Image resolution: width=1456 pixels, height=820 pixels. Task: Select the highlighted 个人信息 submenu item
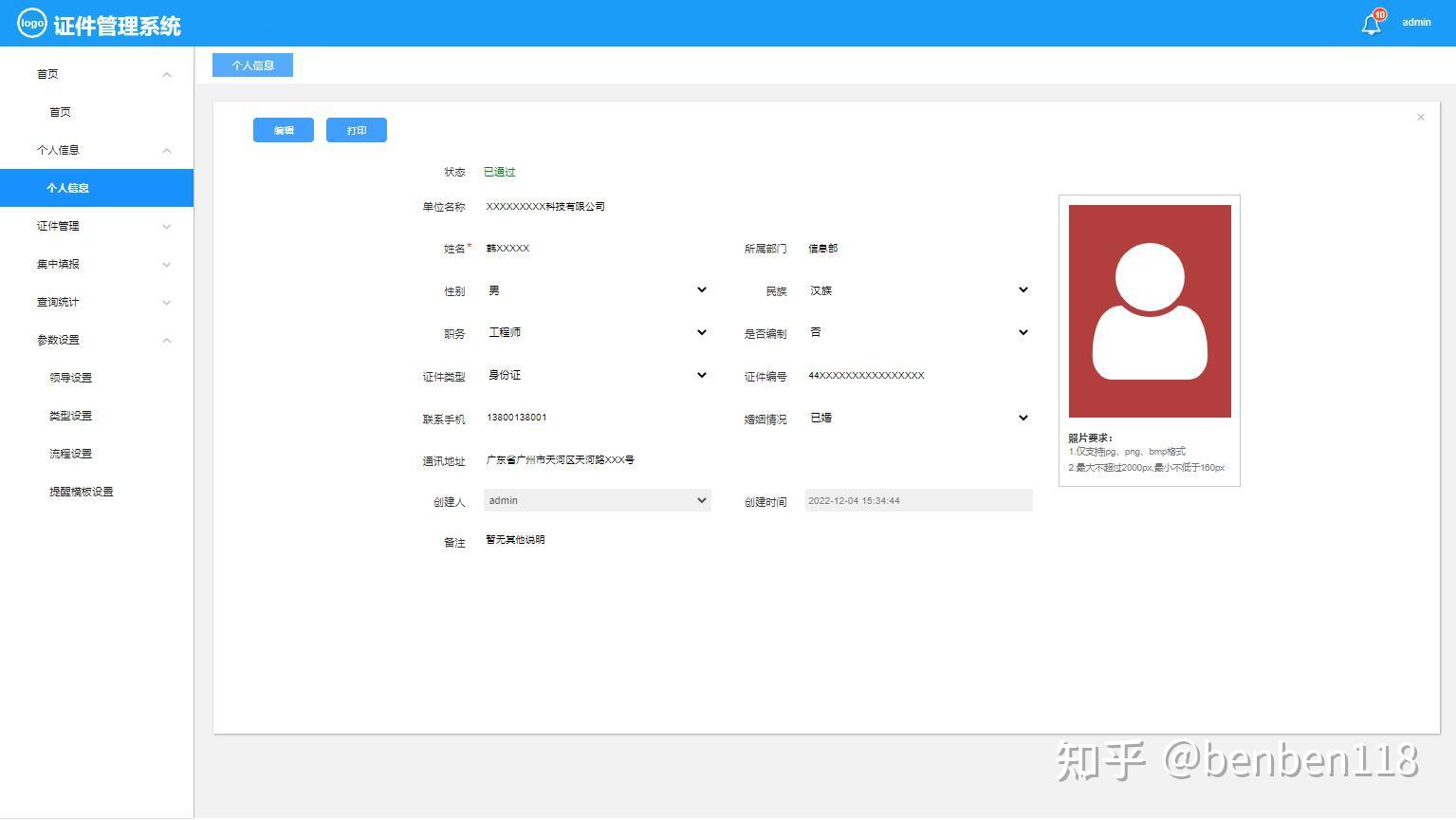tap(97, 188)
